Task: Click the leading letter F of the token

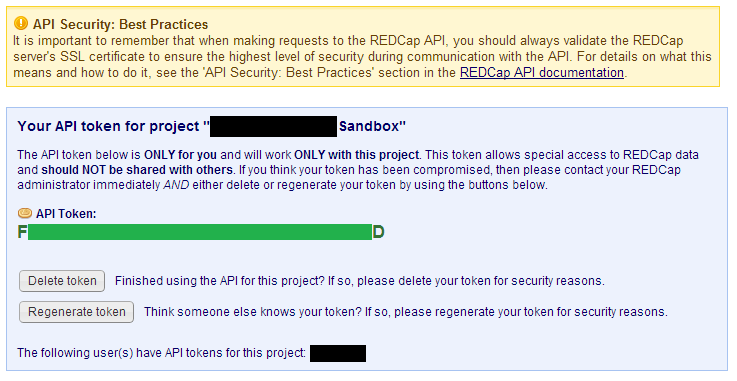Action: 22,232
